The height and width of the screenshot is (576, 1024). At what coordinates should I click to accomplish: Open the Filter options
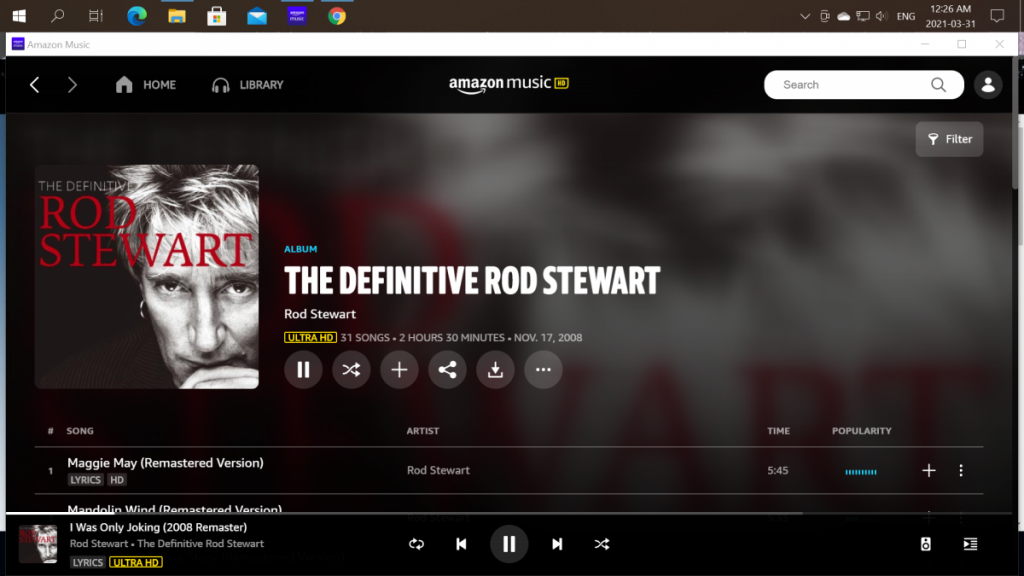click(x=950, y=139)
